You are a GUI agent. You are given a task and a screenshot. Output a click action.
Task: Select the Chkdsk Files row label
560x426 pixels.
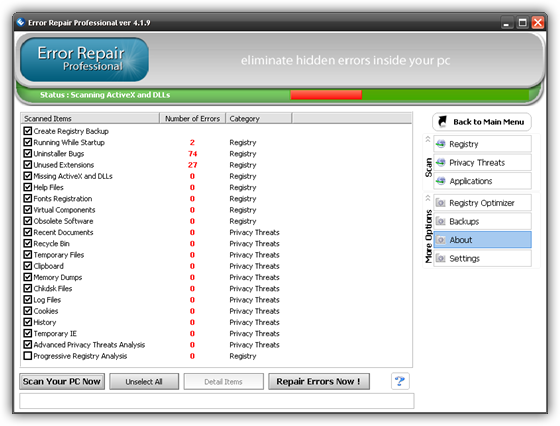[x=52, y=288]
